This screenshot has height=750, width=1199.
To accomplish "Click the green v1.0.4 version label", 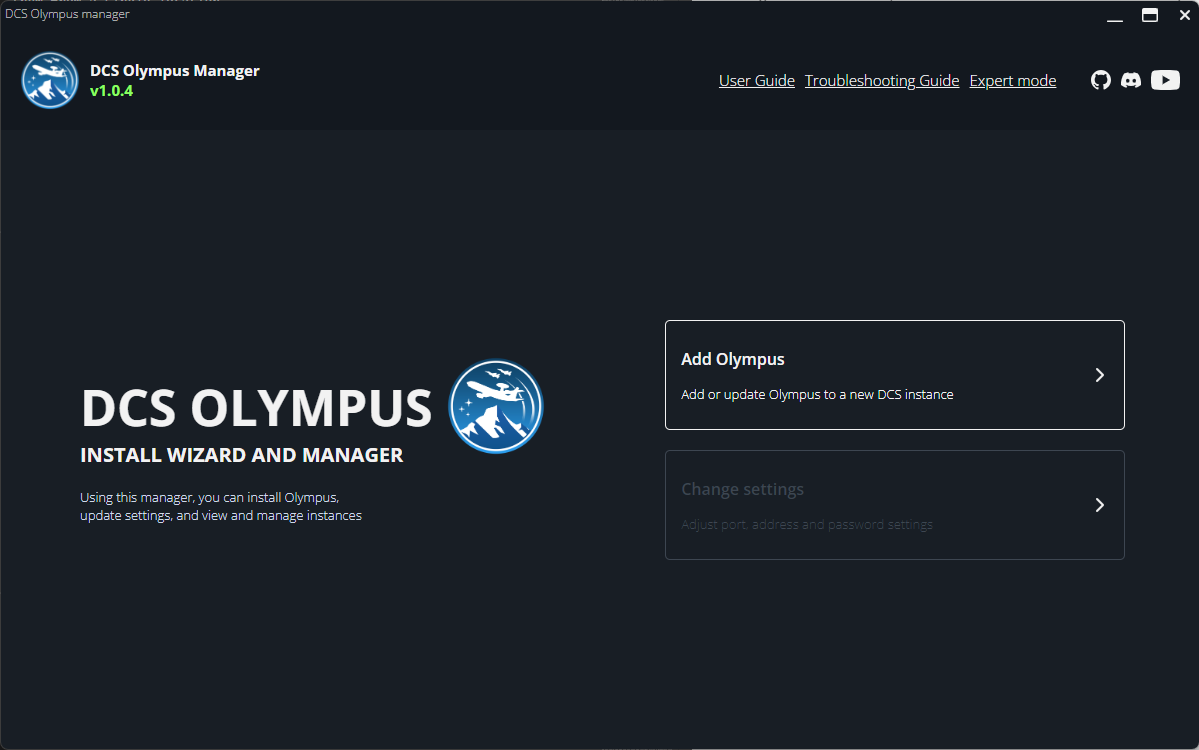I will [x=111, y=91].
